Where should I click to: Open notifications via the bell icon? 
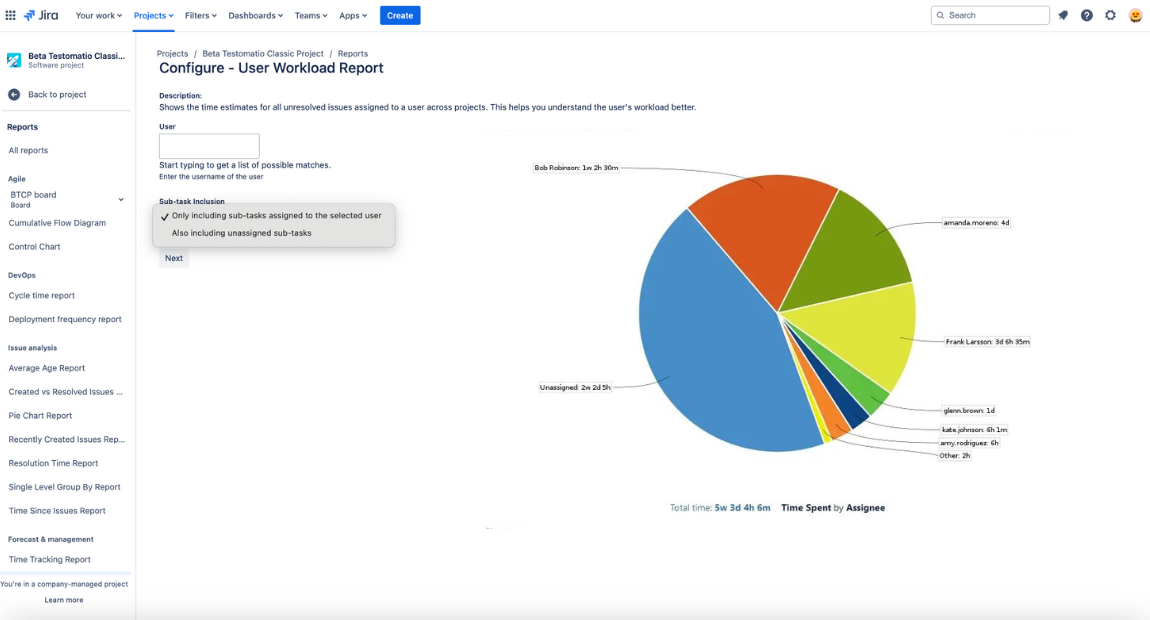coord(1062,15)
